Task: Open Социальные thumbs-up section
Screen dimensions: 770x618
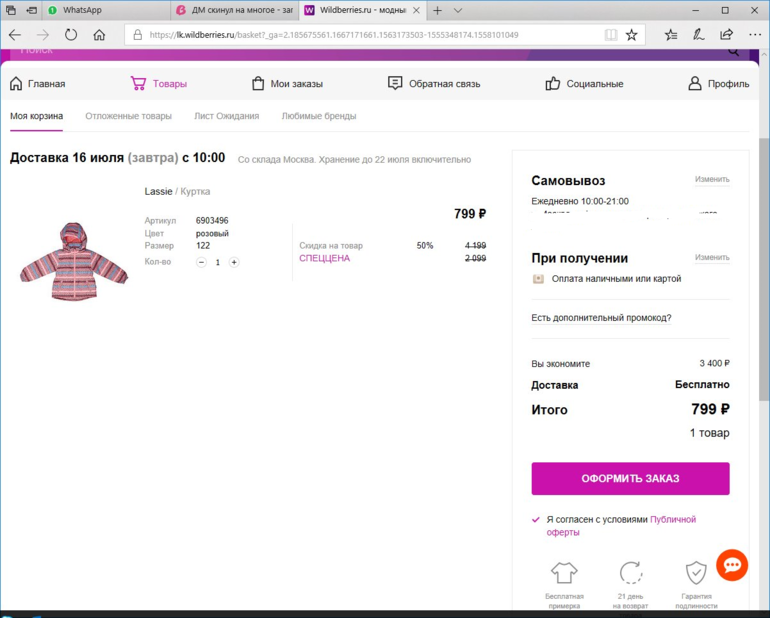Action: 552,84
